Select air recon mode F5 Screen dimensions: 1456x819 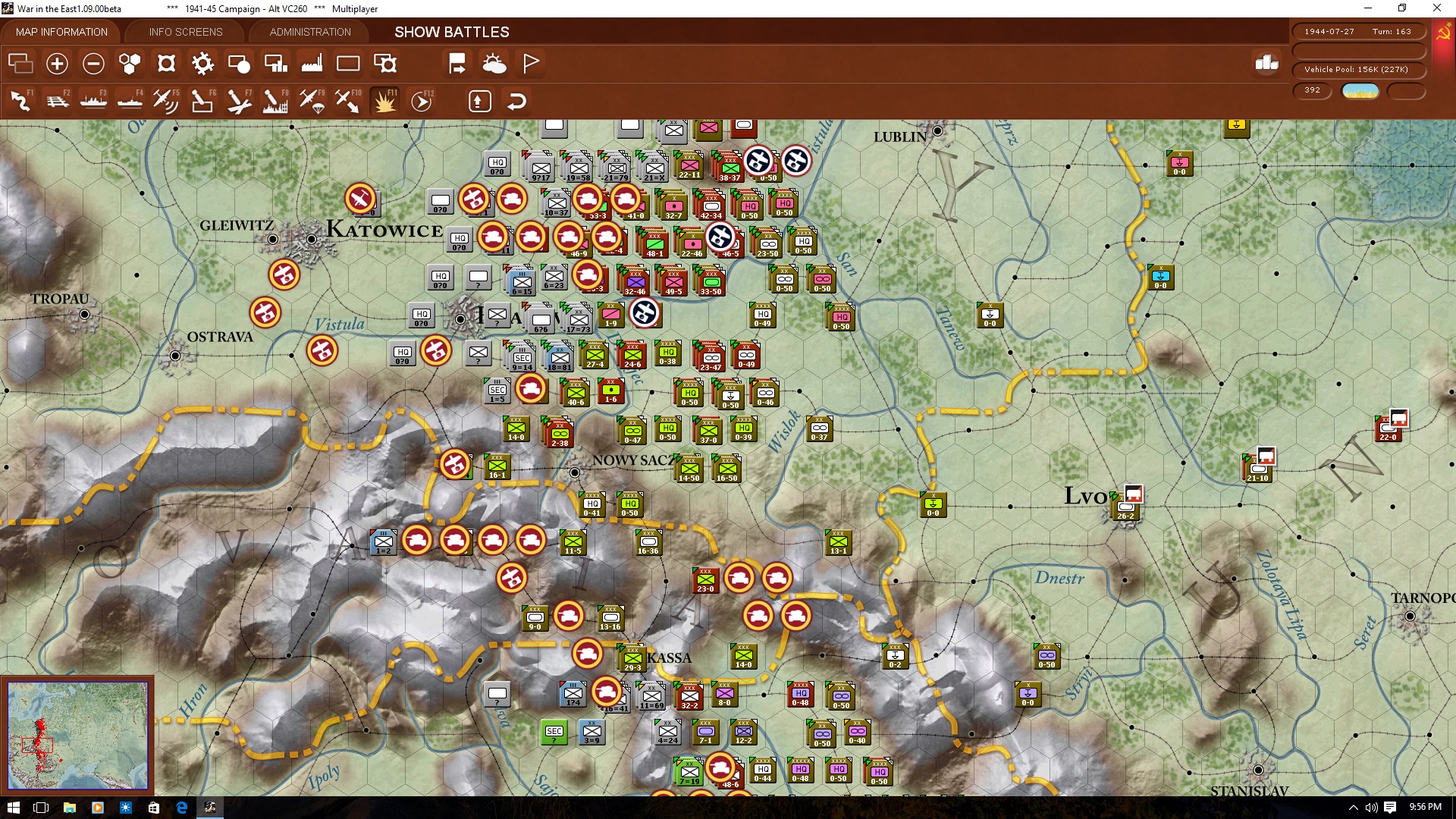coord(166,101)
